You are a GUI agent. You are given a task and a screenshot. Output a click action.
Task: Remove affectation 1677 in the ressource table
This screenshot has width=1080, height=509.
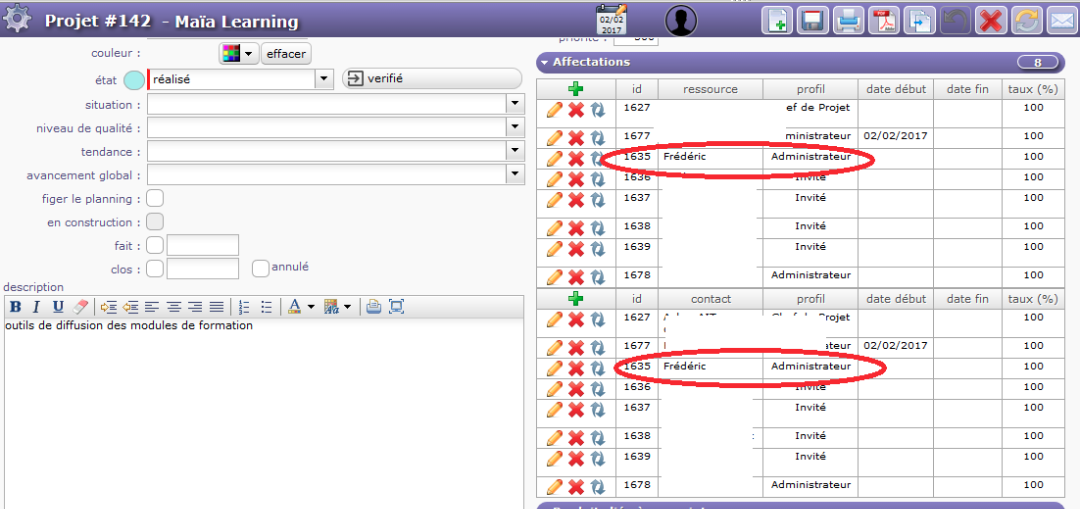point(576,138)
